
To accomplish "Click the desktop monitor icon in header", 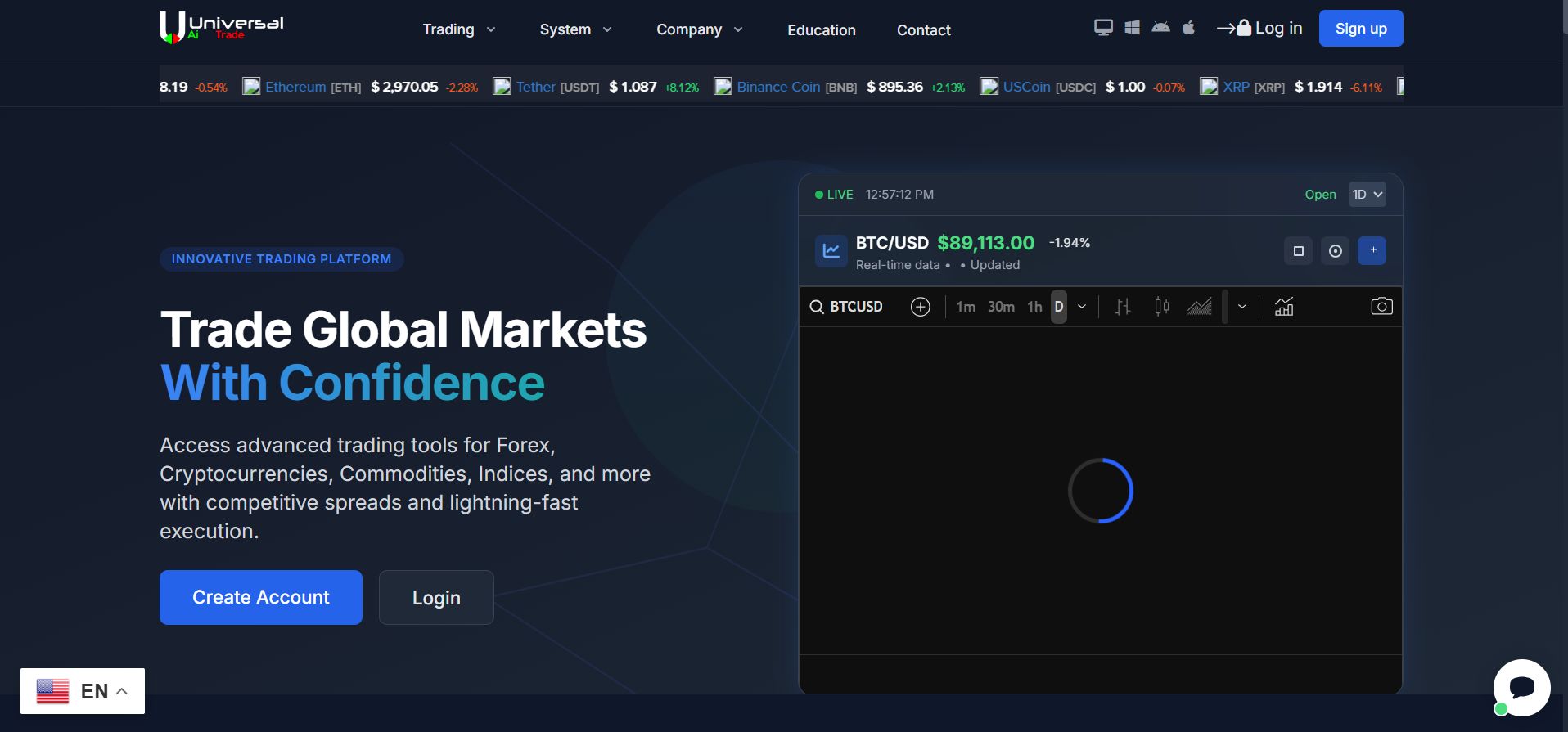I will point(1103,28).
